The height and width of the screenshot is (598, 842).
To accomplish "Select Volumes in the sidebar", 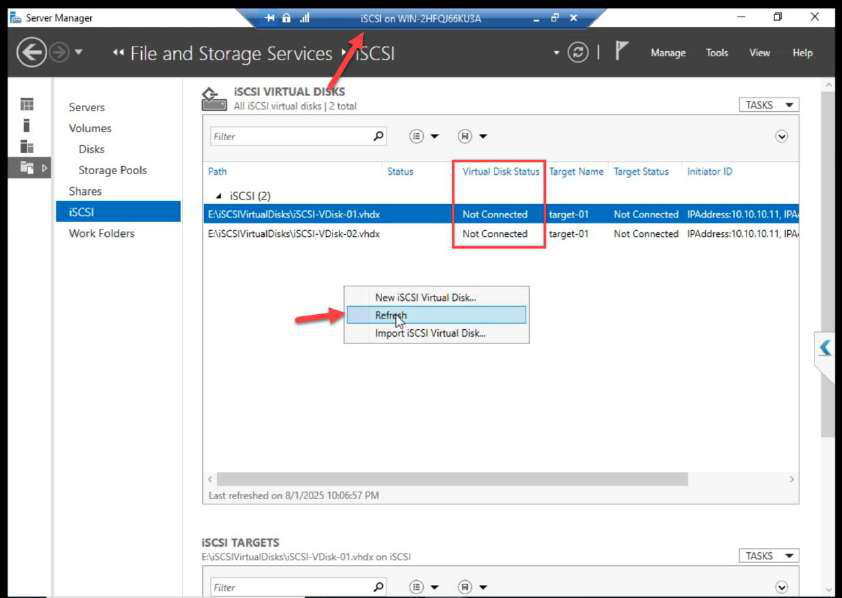I will [x=90, y=128].
